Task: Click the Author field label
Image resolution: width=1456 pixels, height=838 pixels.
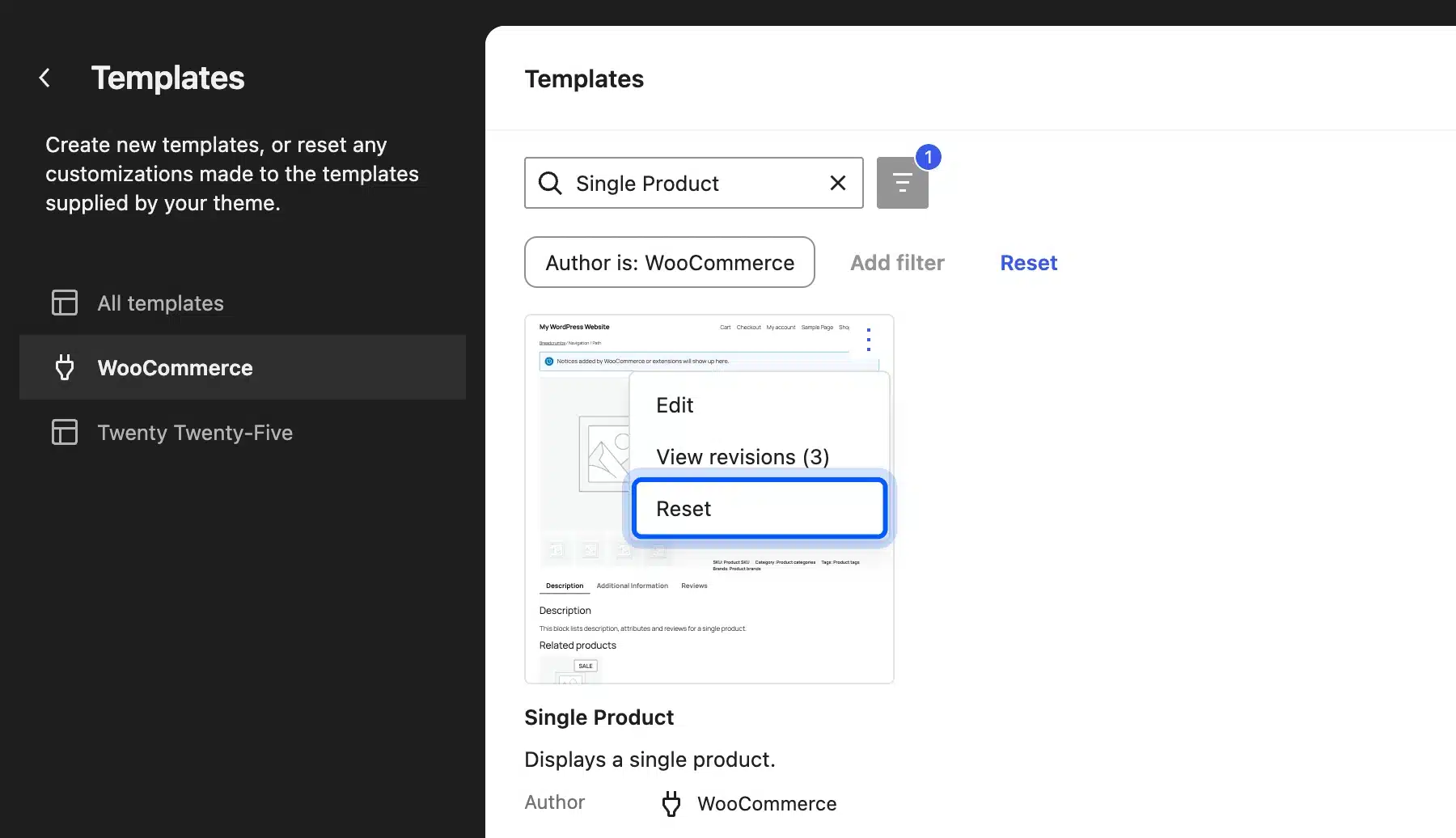Action: (x=554, y=802)
